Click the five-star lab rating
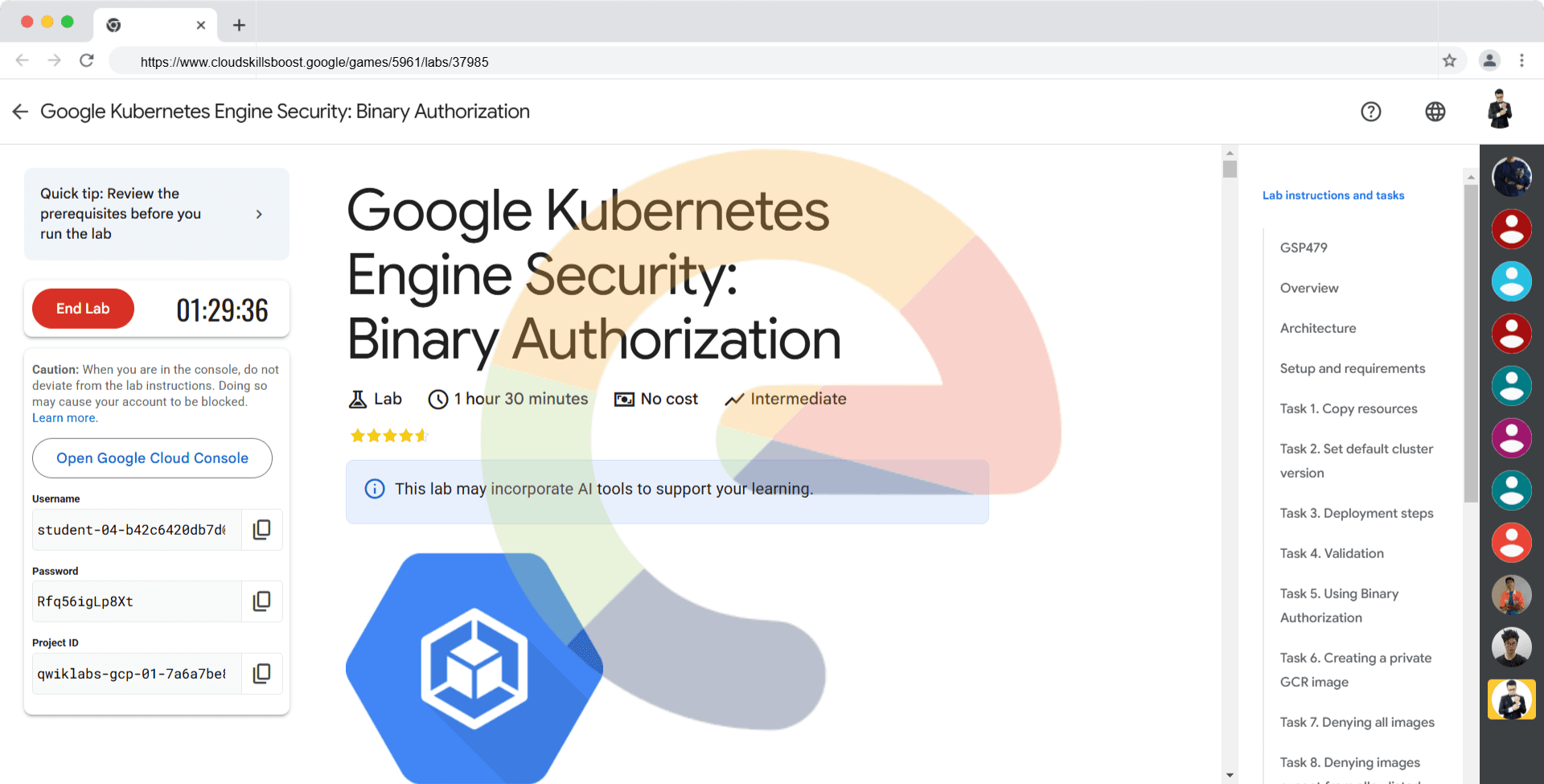 (389, 436)
